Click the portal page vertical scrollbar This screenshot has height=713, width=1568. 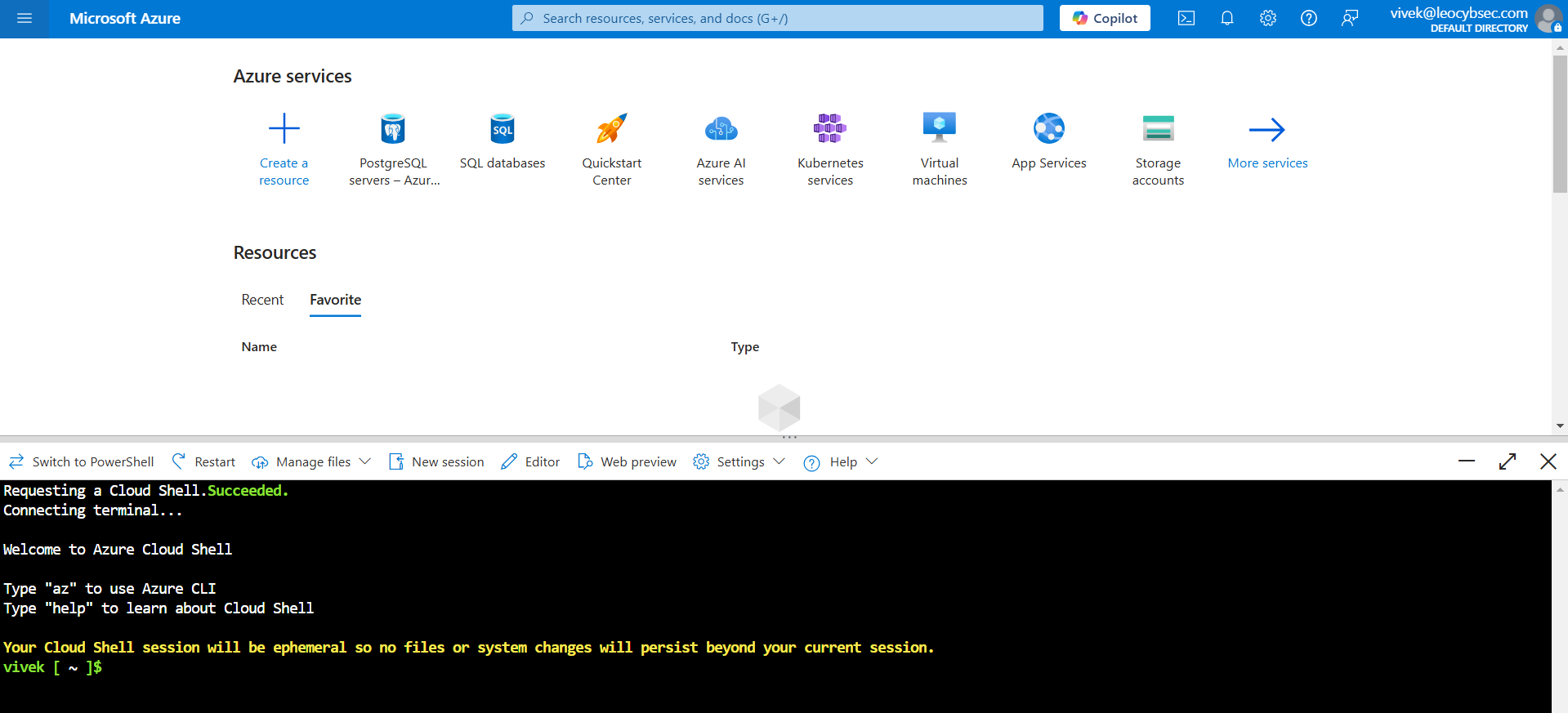(1560, 123)
